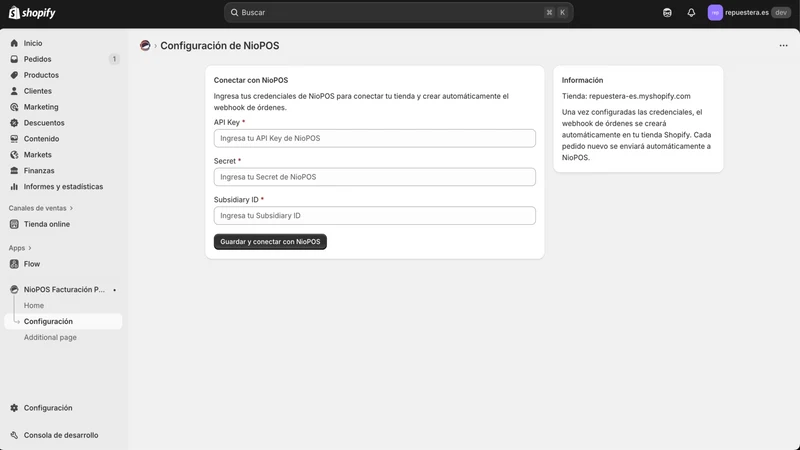This screenshot has width=800, height=450.
Task: Click the dev badge
Action: 781,13
